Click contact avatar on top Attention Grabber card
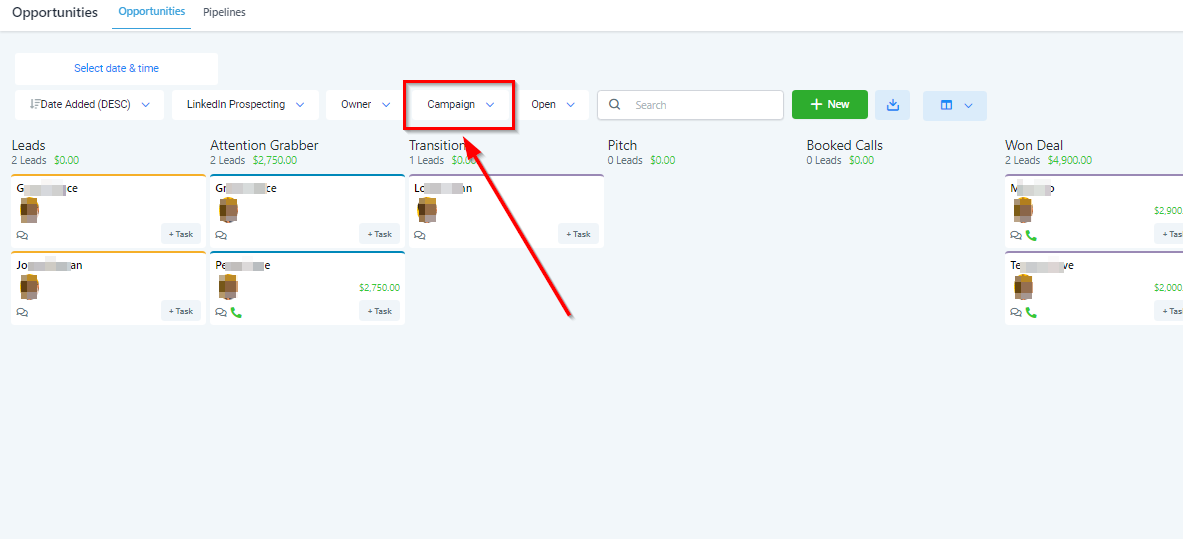Viewport: 1183px width, 539px height. pyautogui.click(x=229, y=209)
